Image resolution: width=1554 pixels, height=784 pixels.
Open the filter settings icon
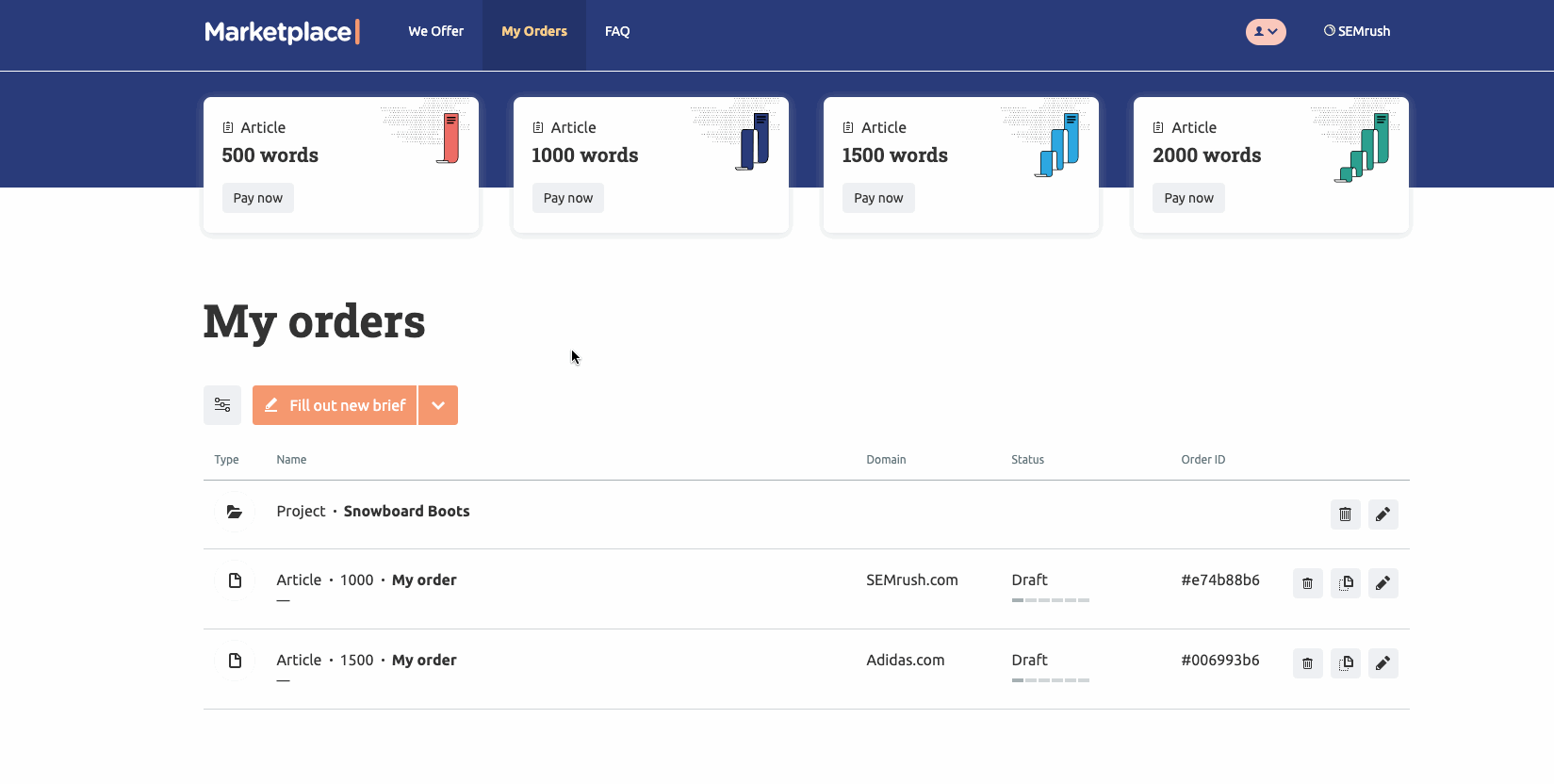[222, 405]
